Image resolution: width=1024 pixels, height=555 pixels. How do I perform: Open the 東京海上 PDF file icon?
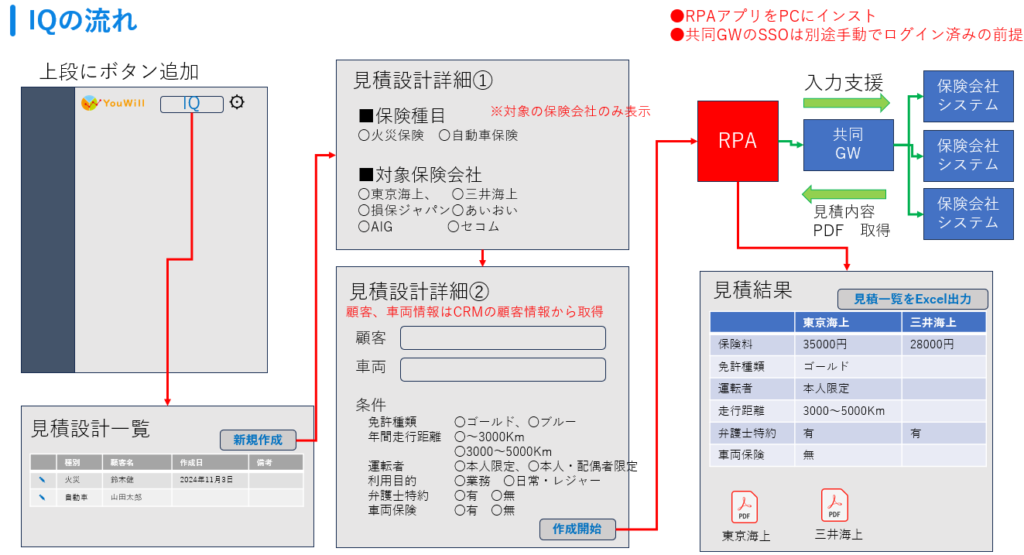point(745,507)
